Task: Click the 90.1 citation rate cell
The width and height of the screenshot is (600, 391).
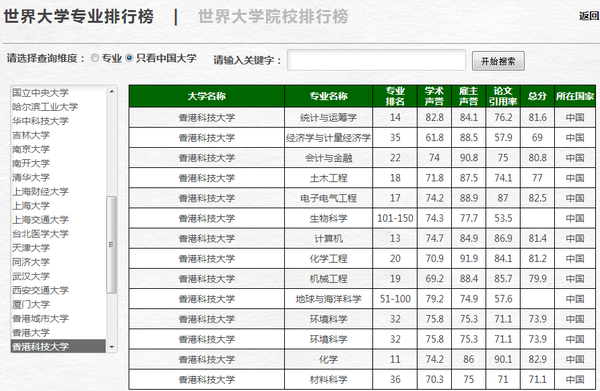Action: pyautogui.click(x=503, y=360)
